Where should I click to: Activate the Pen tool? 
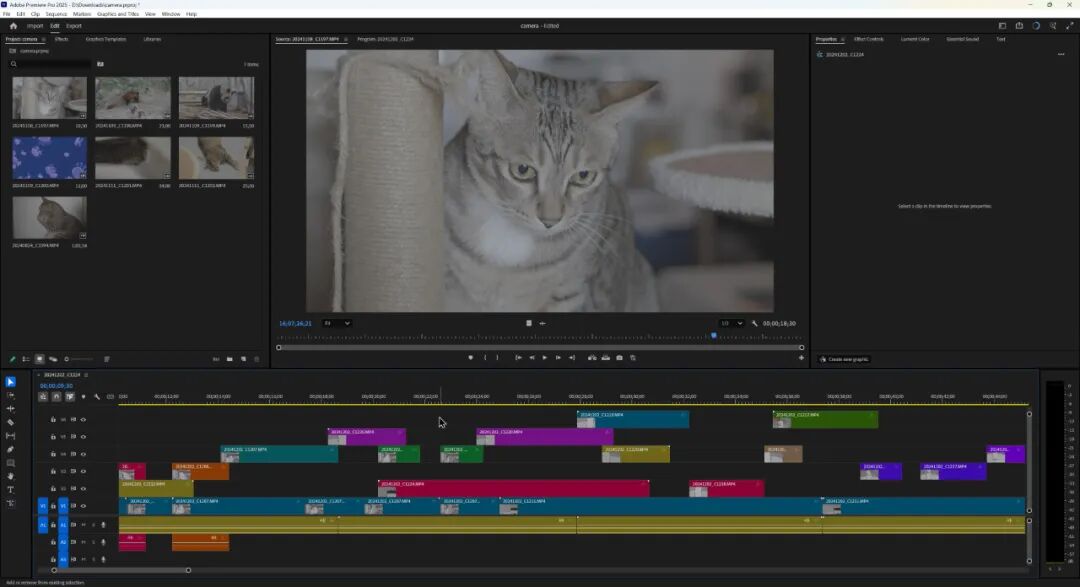coord(10,449)
